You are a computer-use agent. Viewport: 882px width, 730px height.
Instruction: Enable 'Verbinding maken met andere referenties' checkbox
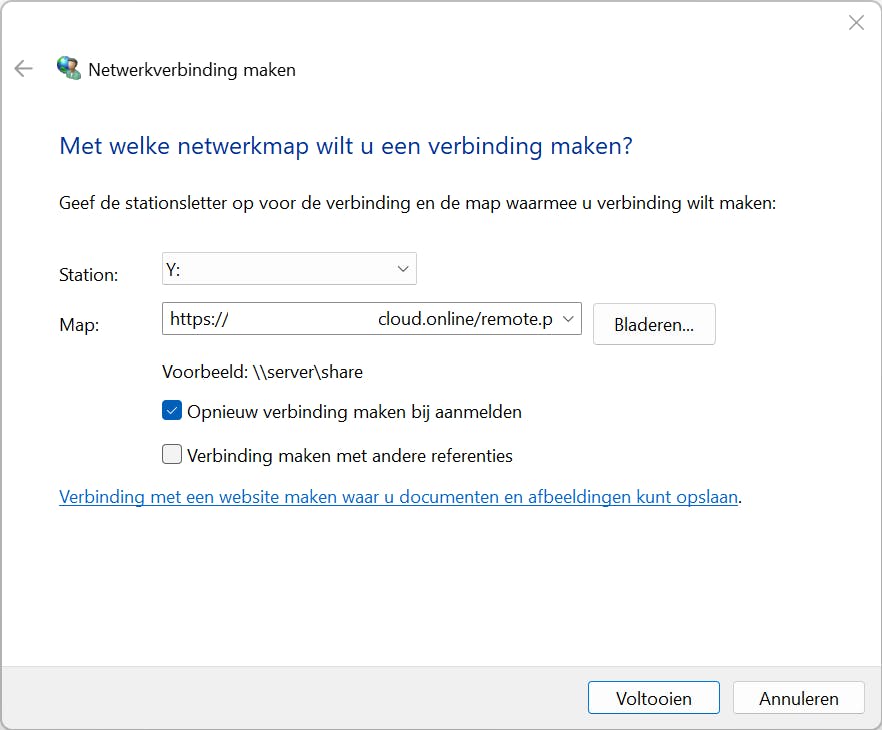[172, 455]
